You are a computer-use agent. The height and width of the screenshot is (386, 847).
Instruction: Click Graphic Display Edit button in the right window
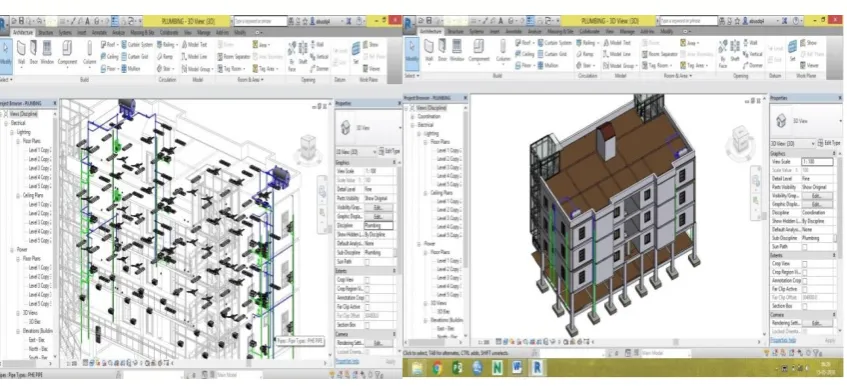tap(816, 204)
